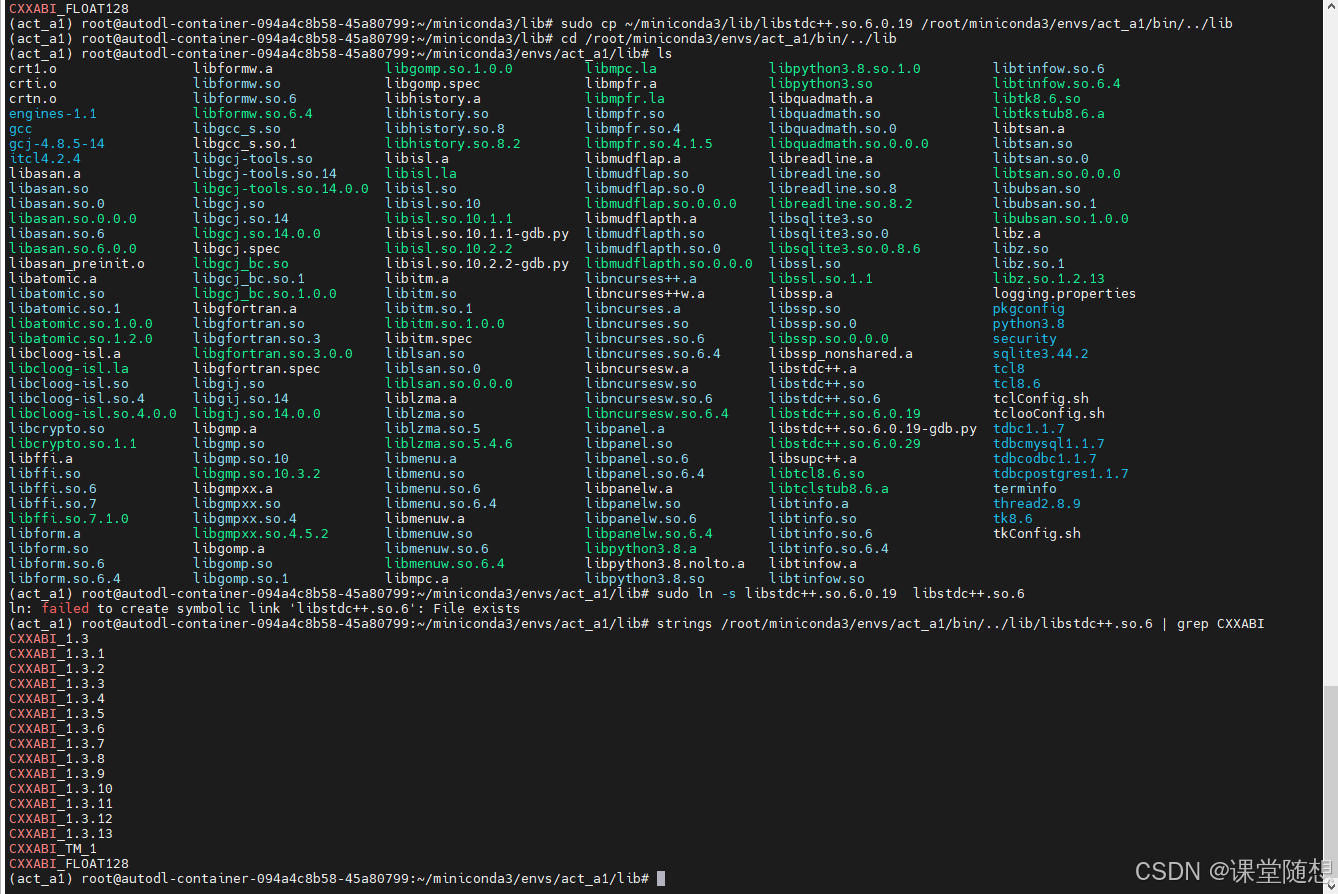The width and height of the screenshot is (1338, 894).
Task: Select the libgmpxx.so.4.5.2 entry
Action: click(261, 533)
